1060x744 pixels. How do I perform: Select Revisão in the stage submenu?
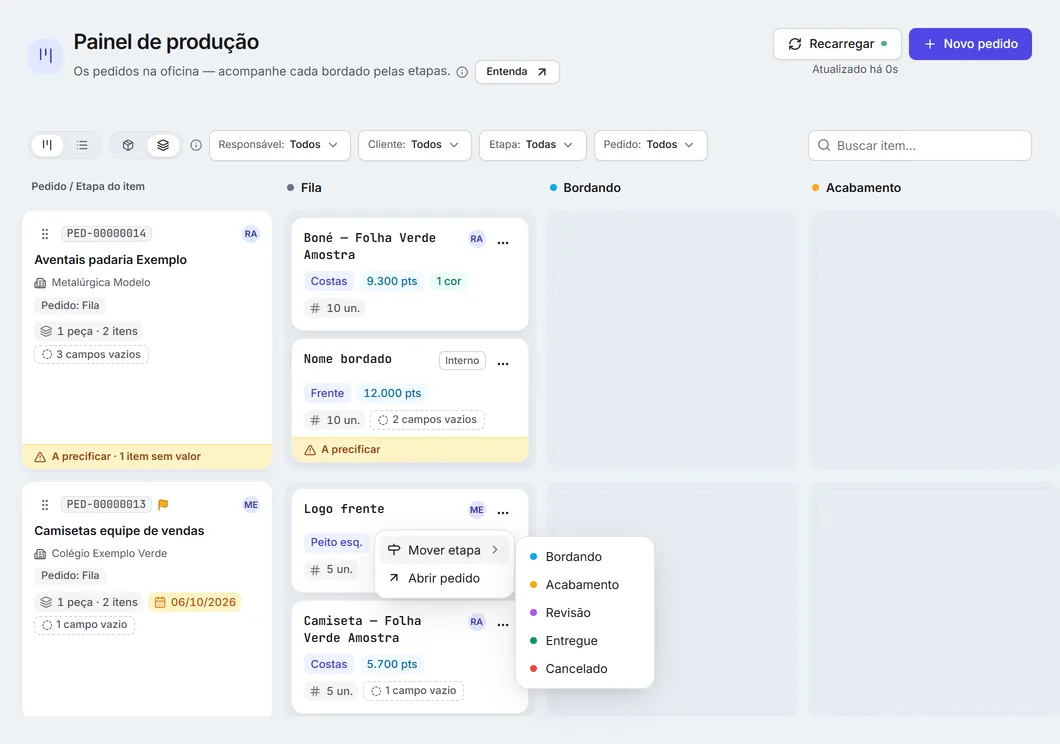point(585,613)
